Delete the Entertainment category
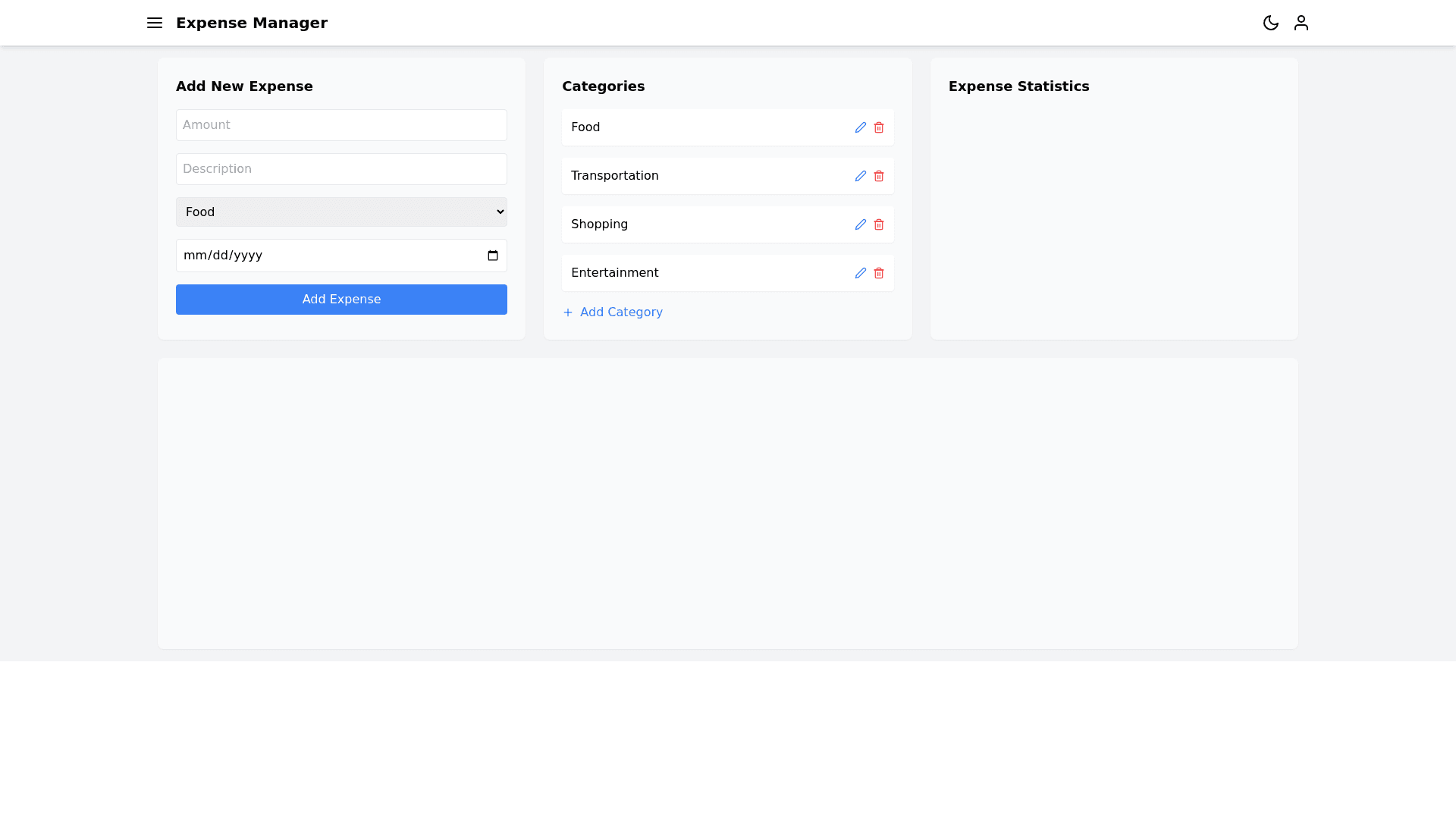The width and height of the screenshot is (1456, 819). (878, 273)
